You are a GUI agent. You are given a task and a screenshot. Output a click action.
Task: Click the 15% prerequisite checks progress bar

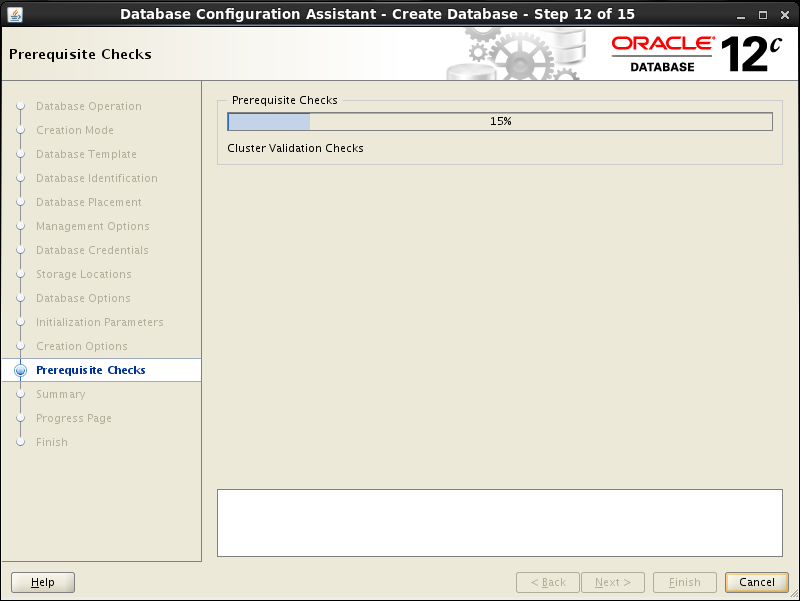500,121
